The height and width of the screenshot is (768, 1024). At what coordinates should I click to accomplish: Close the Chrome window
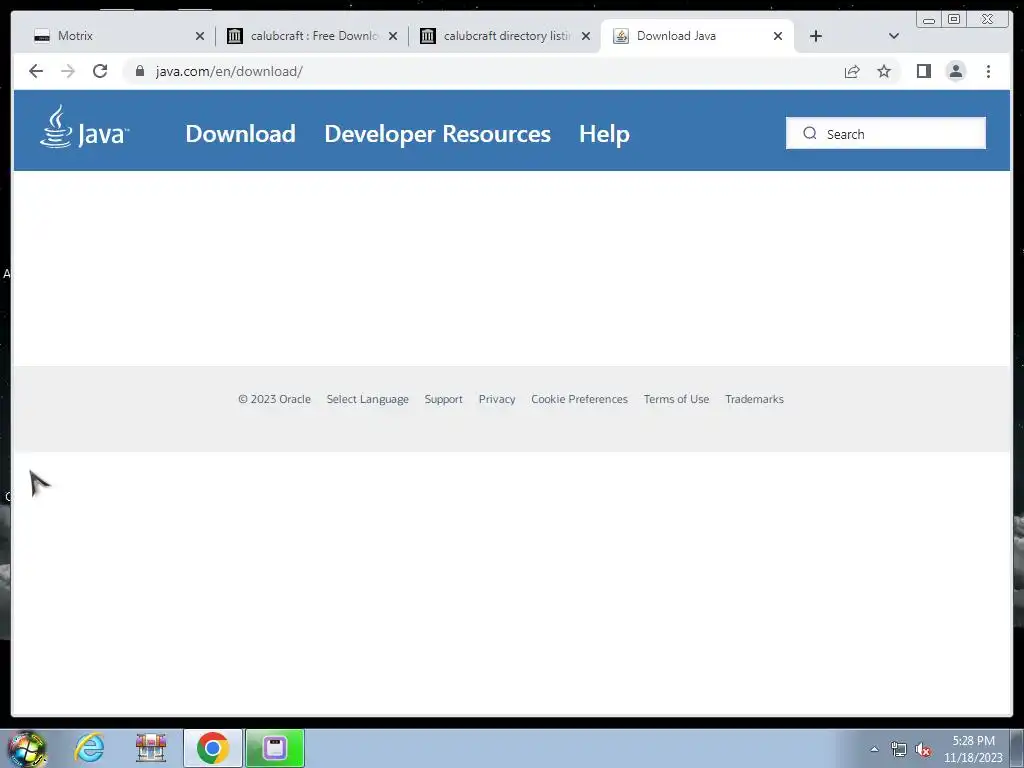coord(987,20)
